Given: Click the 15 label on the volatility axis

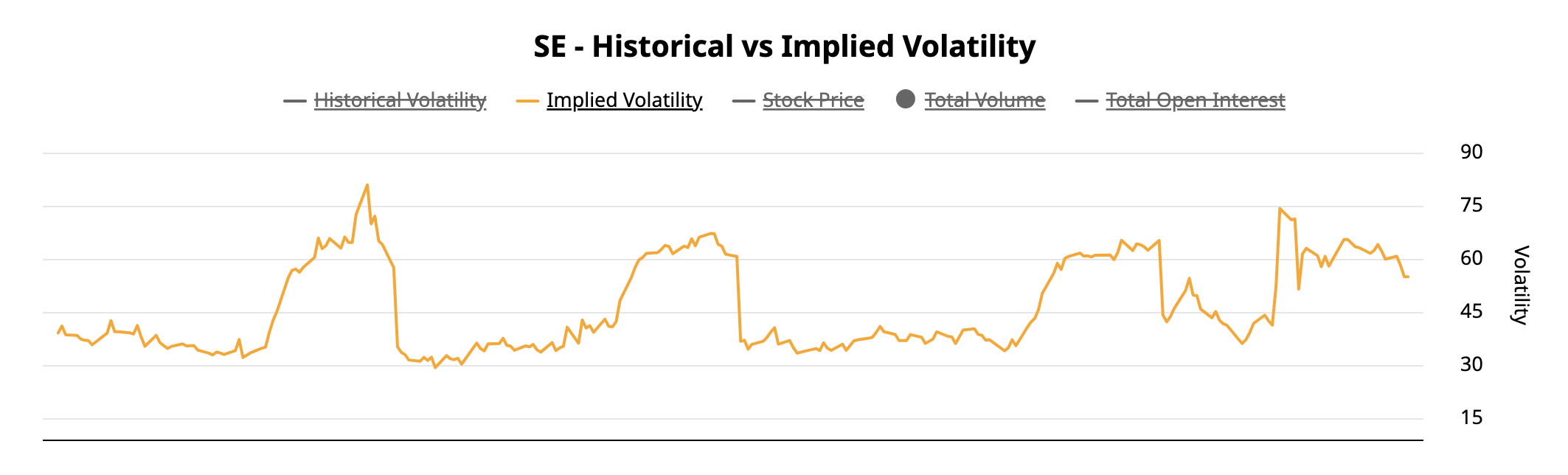Looking at the screenshot, I should click(1471, 417).
